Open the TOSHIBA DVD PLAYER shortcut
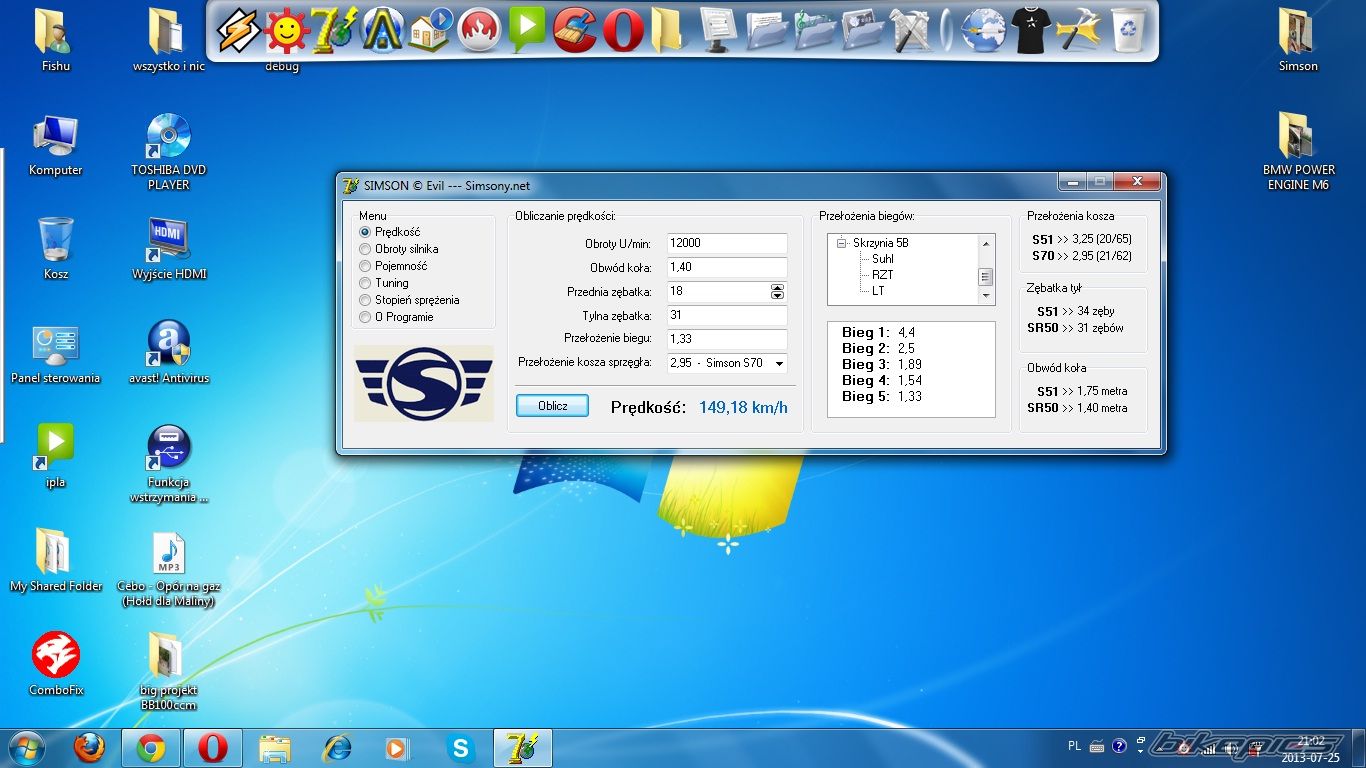The height and width of the screenshot is (768, 1366). coord(168,152)
